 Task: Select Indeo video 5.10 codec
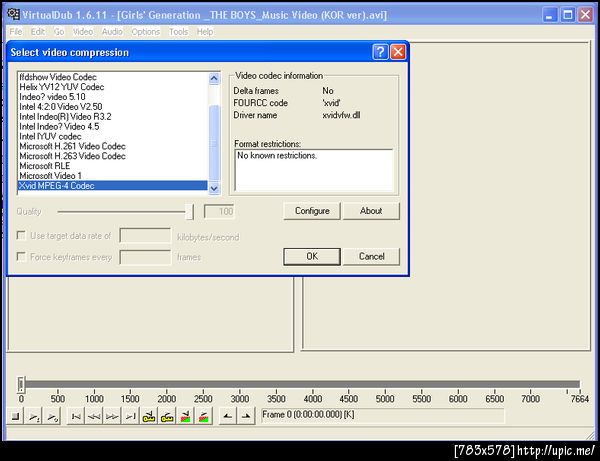(x=113, y=97)
